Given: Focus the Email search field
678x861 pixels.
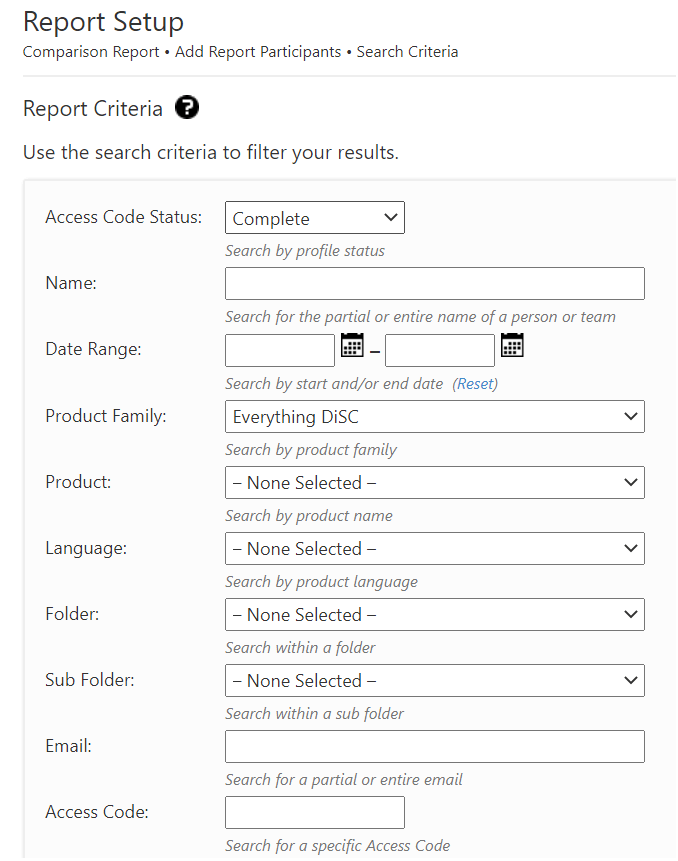Looking at the screenshot, I should [x=434, y=746].
